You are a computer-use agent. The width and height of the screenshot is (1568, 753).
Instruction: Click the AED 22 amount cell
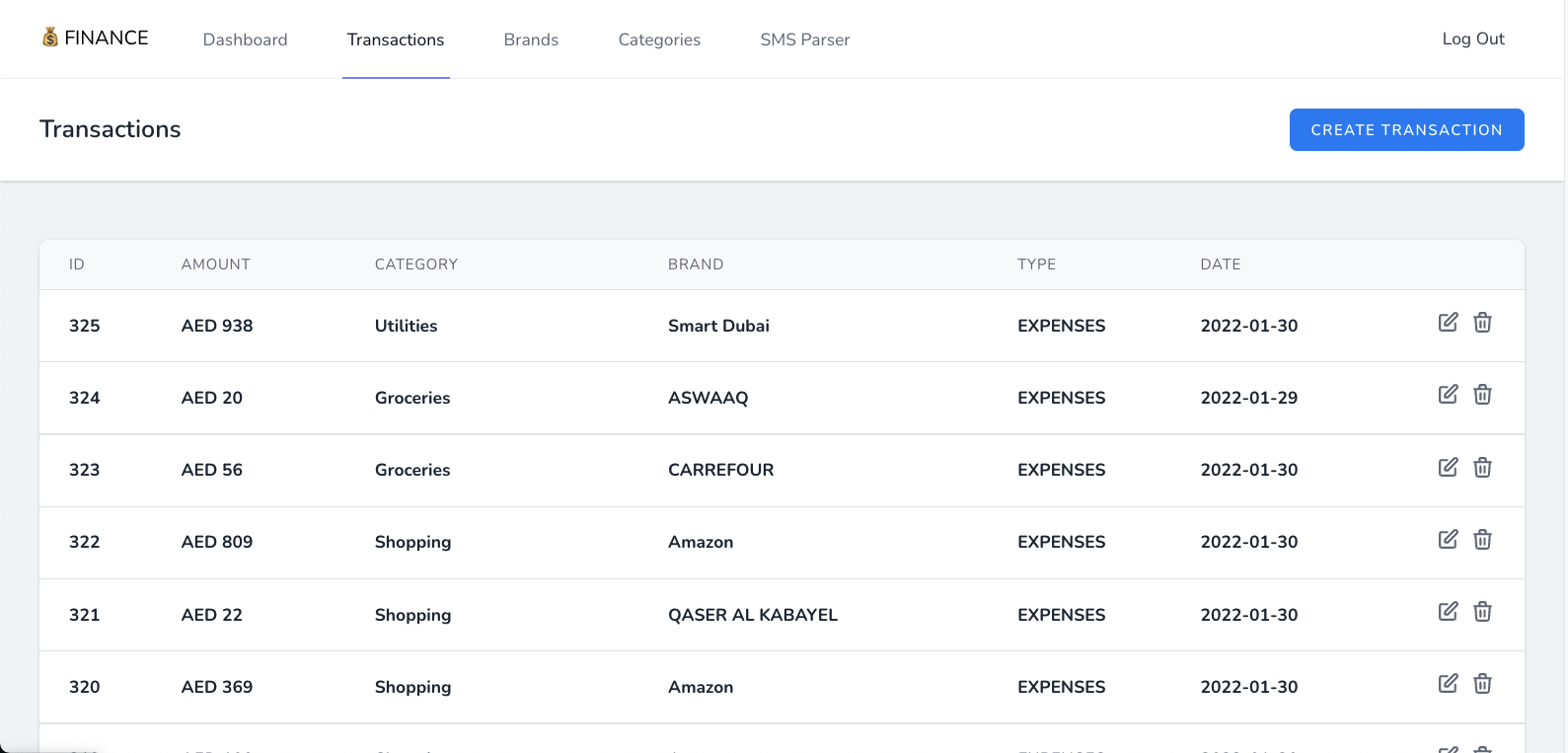pos(212,615)
